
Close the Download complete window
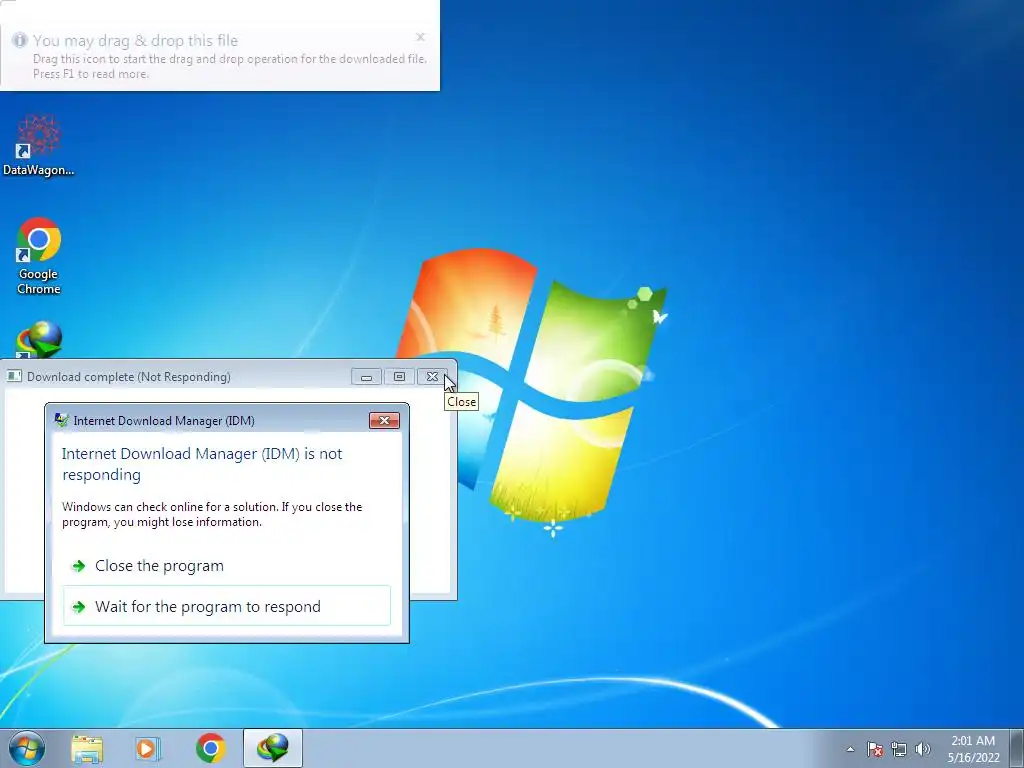click(432, 377)
